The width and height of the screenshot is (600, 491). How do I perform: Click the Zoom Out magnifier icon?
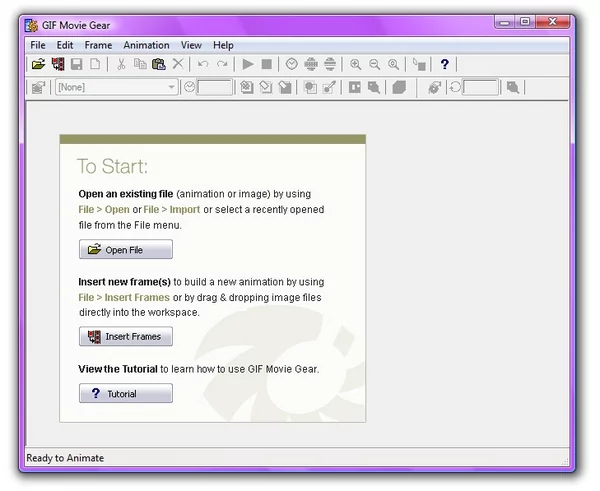(374, 64)
